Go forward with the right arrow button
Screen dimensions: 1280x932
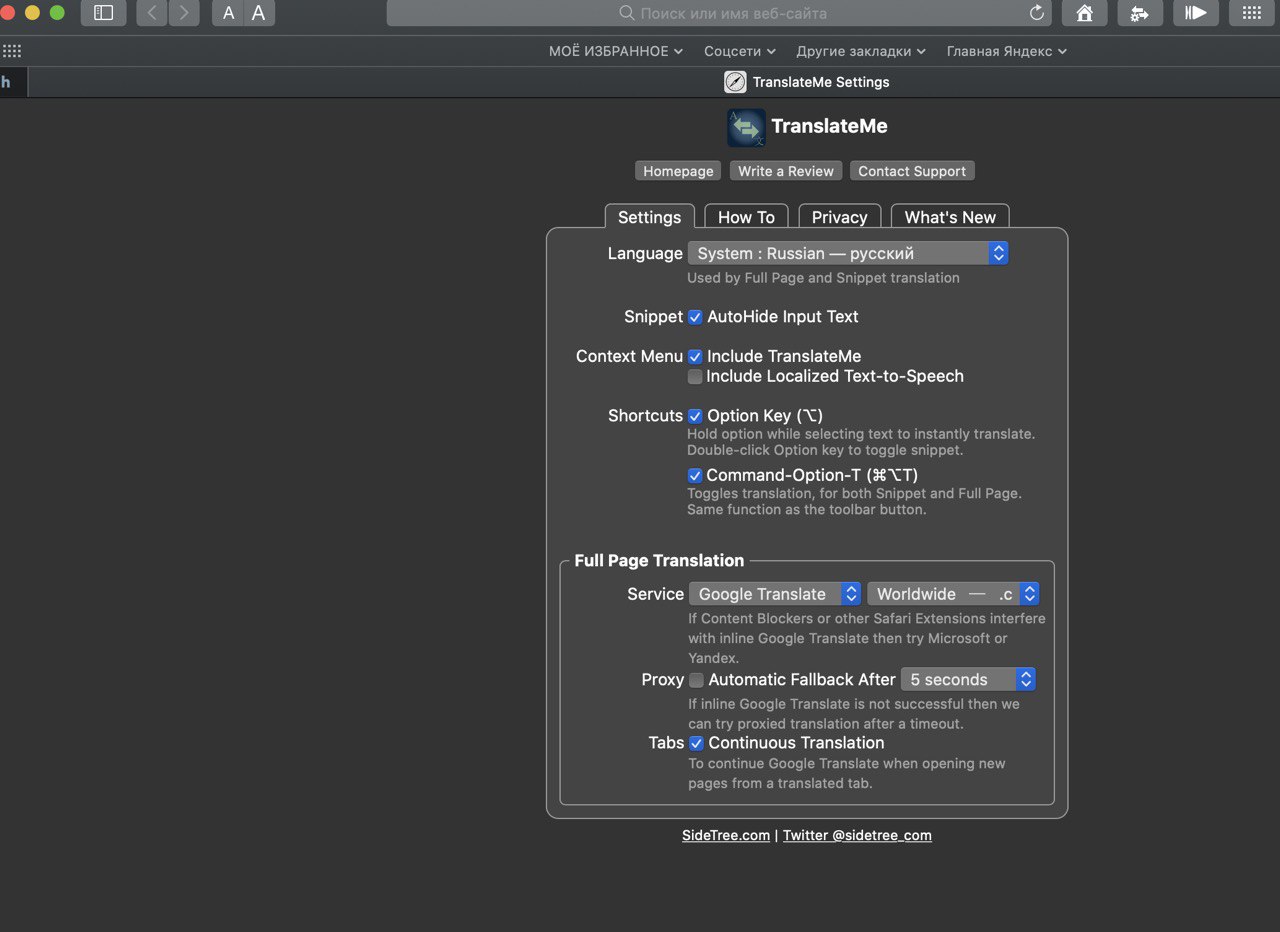click(183, 13)
